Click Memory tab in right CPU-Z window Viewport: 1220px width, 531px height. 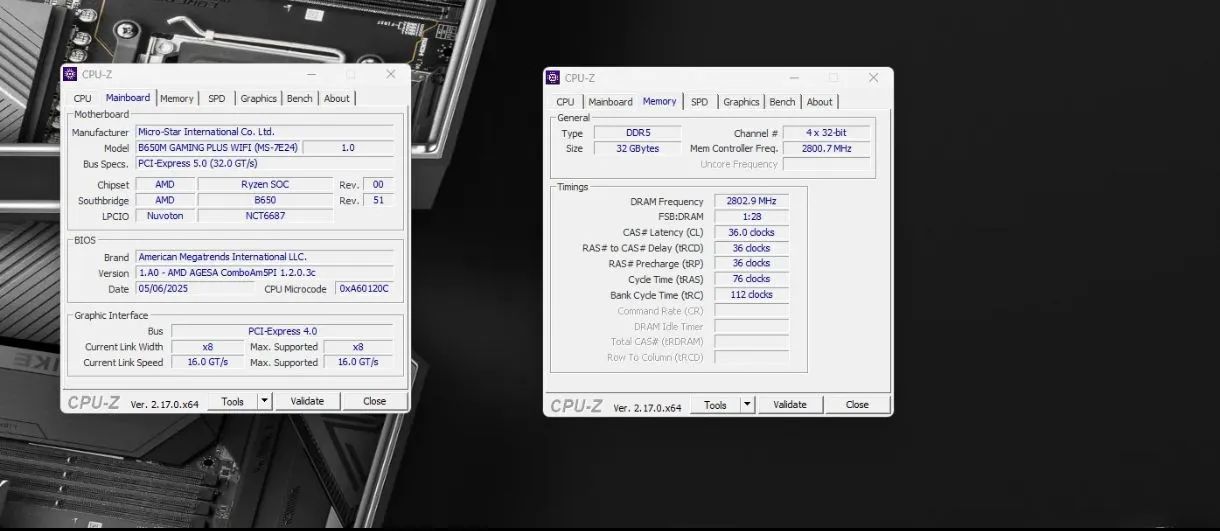660,100
